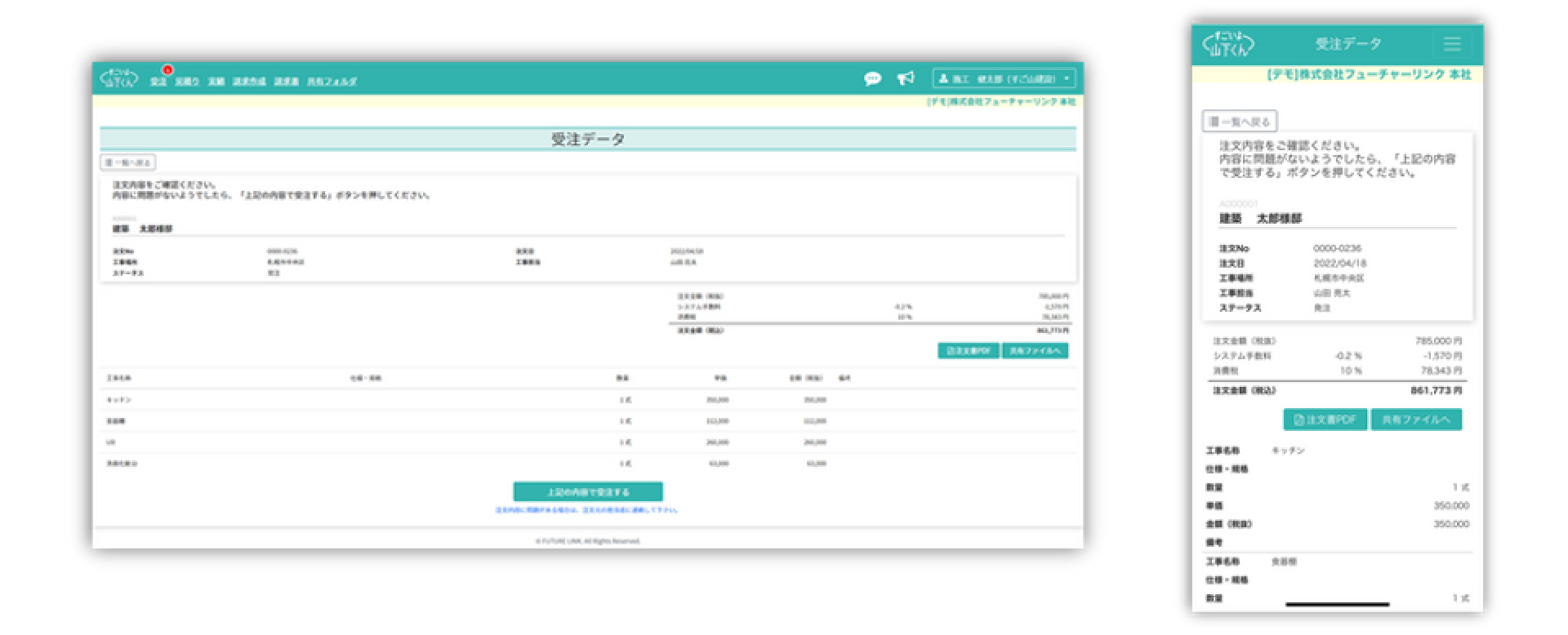Click 共有ファイルへ button in desktop view
The width and height of the screenshot is (1568, 635).
1035,351
